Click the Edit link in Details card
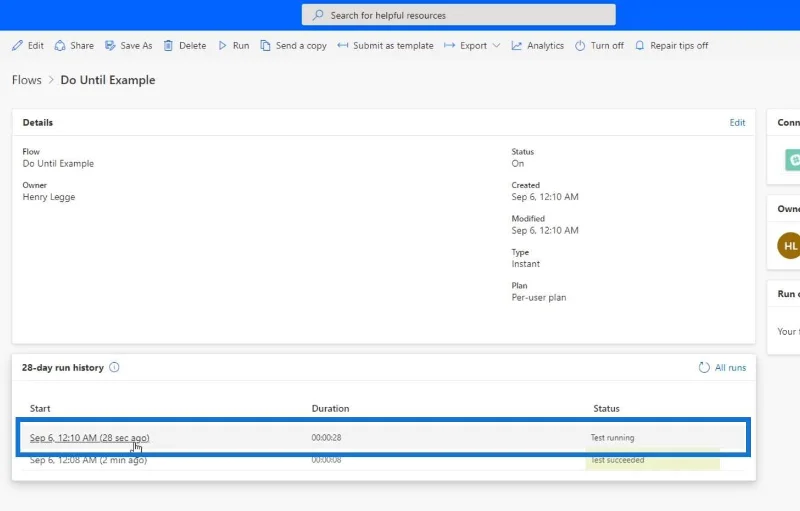 click(x=737, y=122)
